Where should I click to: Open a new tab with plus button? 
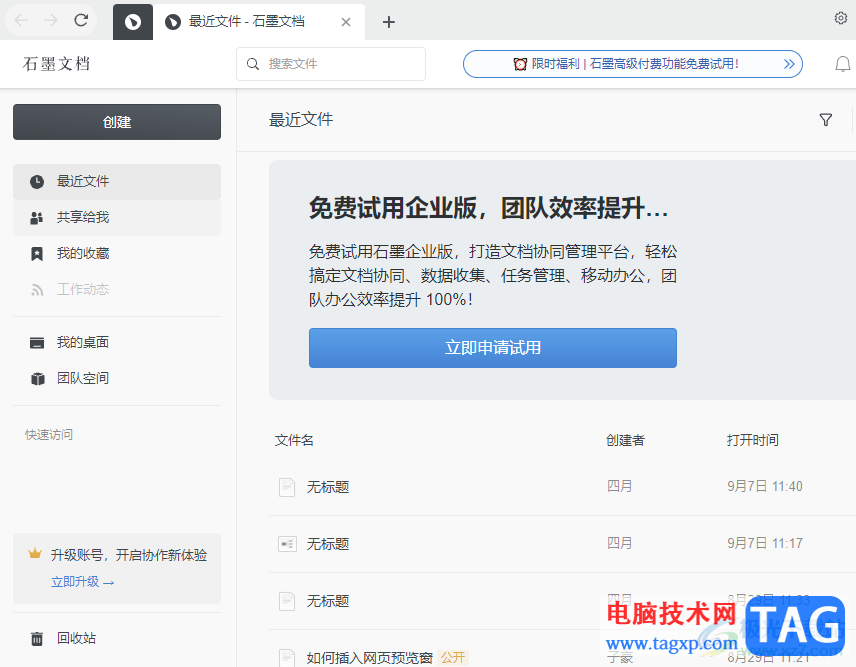tap(389, 22)
